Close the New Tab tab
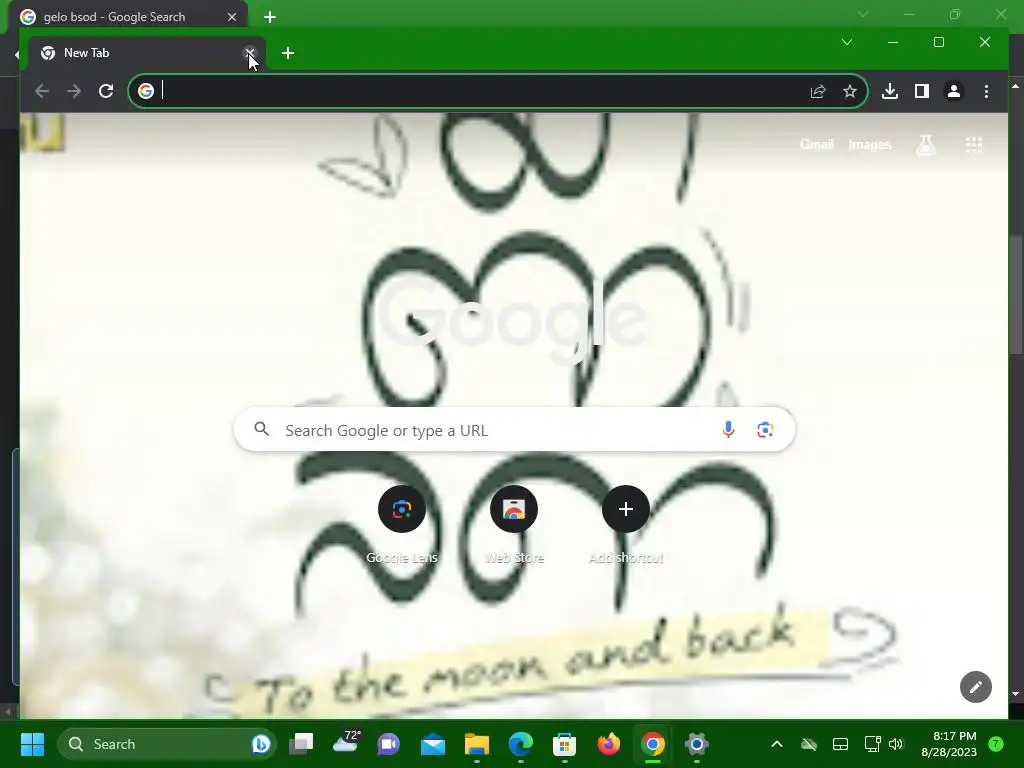 tap(249, 53)
